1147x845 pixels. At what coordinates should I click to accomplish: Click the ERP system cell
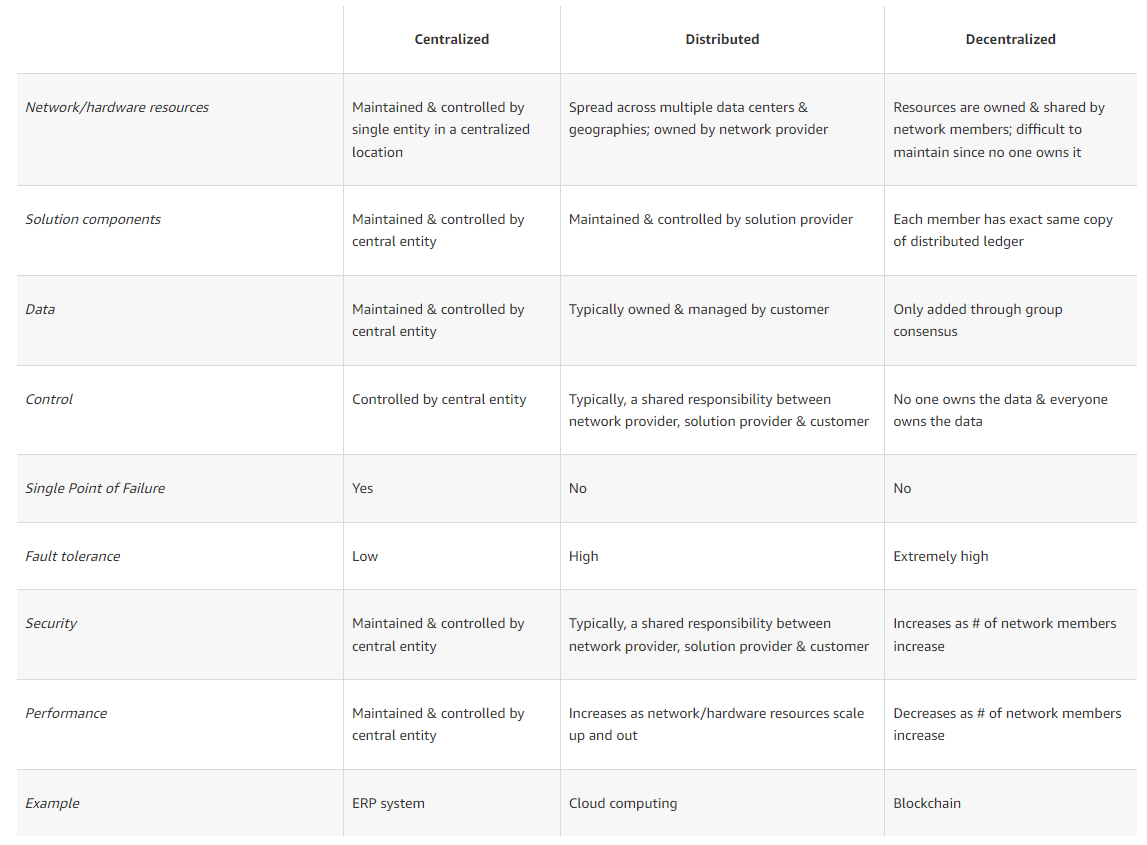click(388, 803)
